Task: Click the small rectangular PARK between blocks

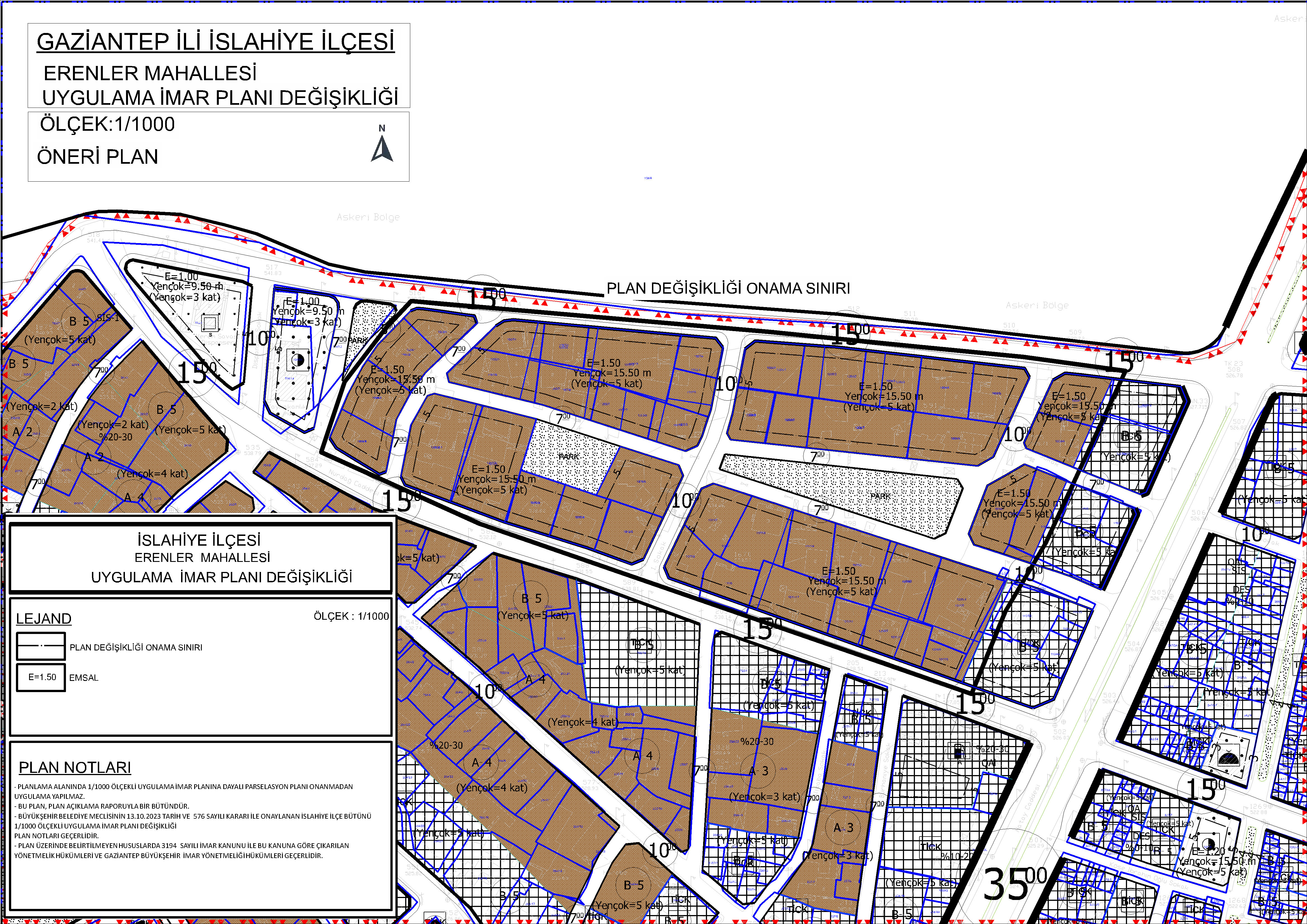Action: coord(569,457)
